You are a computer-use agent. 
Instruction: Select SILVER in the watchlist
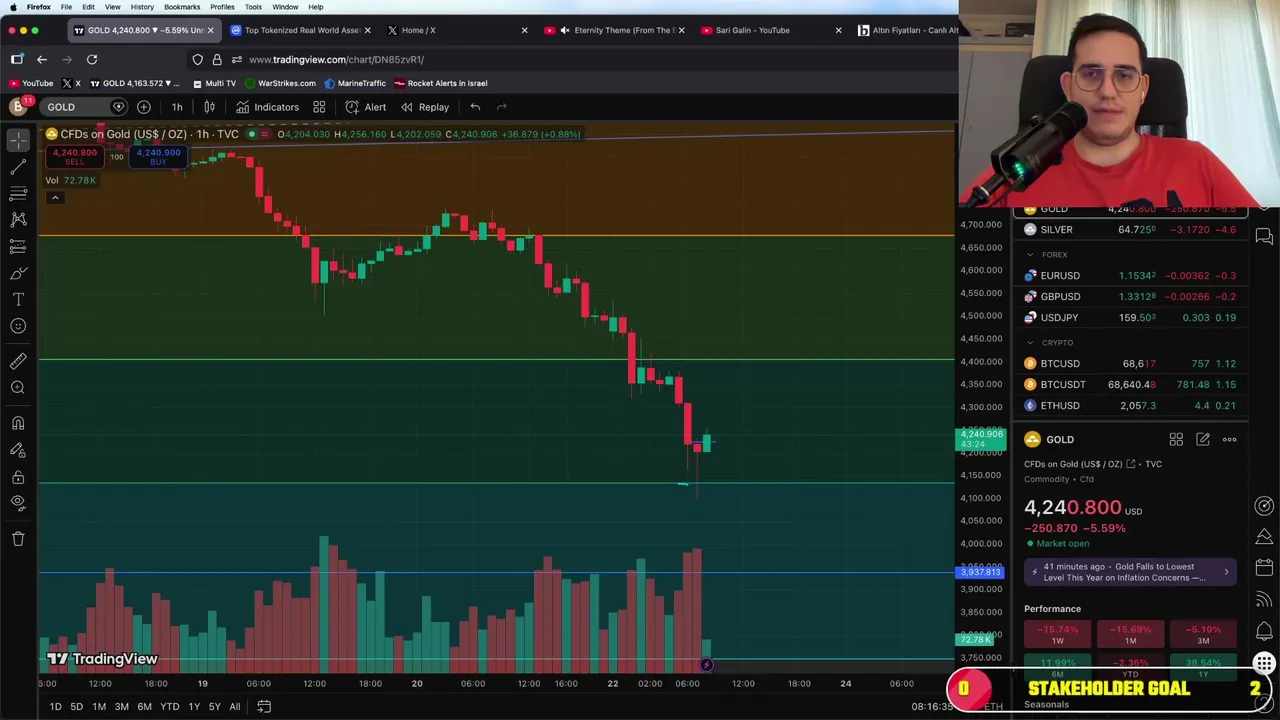1130,230
